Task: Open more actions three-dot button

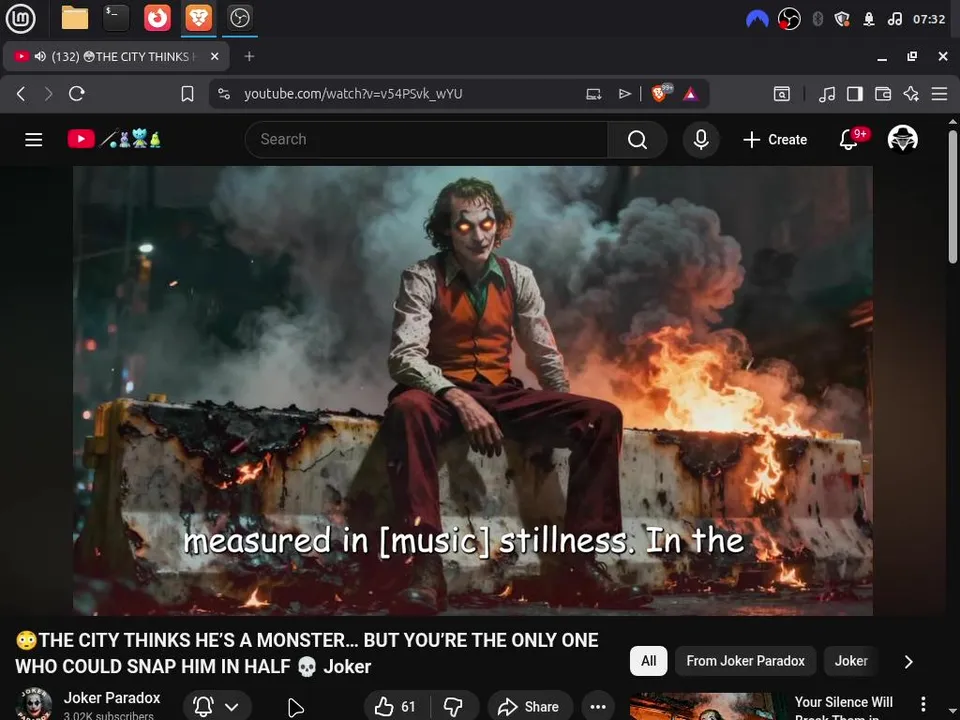Action: click(598, 707)
